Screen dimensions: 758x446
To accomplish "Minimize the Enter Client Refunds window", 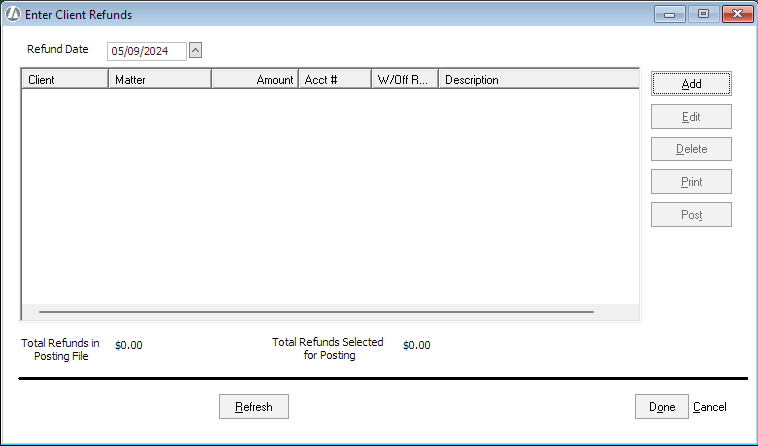I will pos(670,14).
